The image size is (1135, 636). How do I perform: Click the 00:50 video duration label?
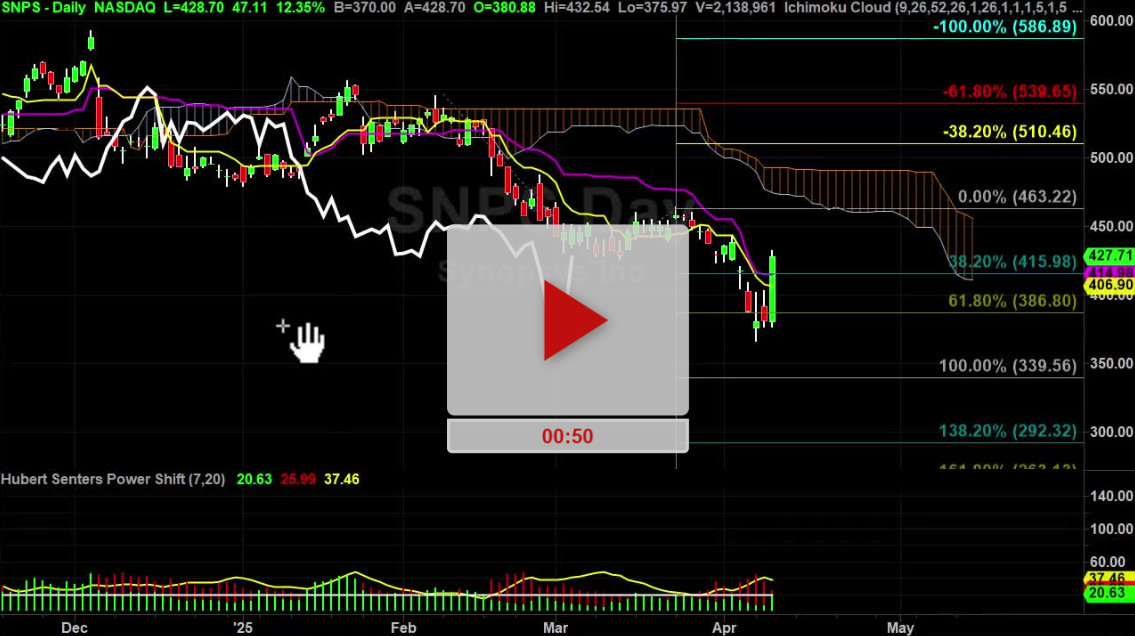pyautogui.click(x=568, y=436)
